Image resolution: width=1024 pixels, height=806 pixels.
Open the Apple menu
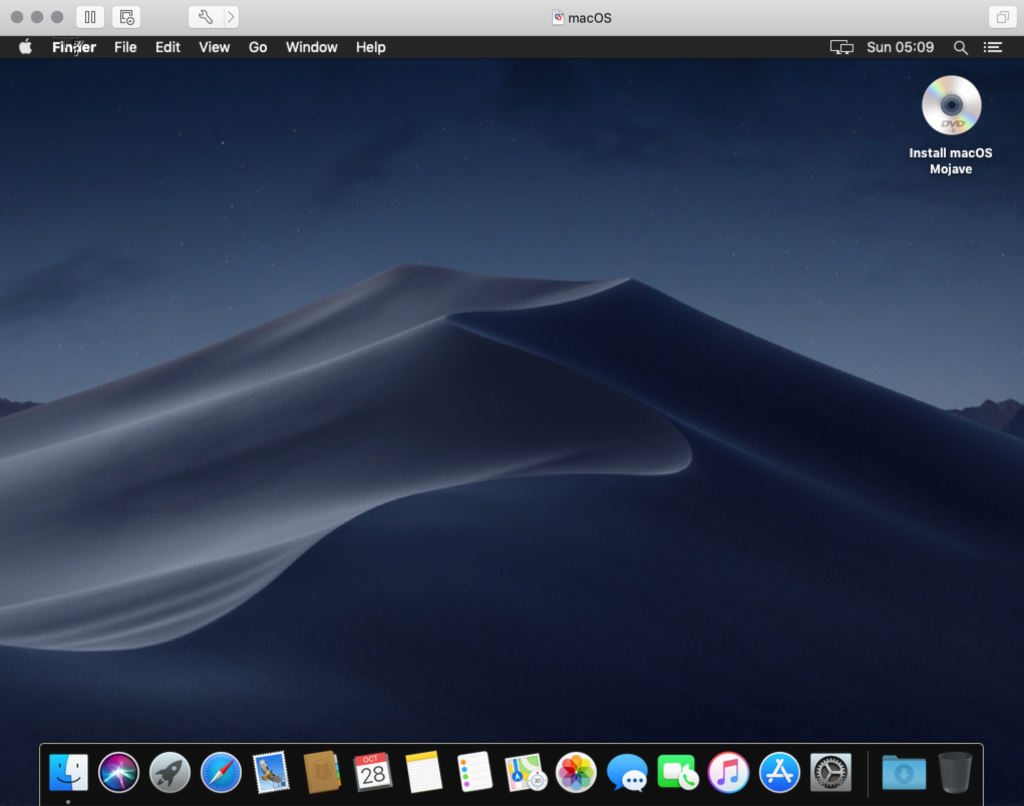pyautogui.click(x=26, y=47)
